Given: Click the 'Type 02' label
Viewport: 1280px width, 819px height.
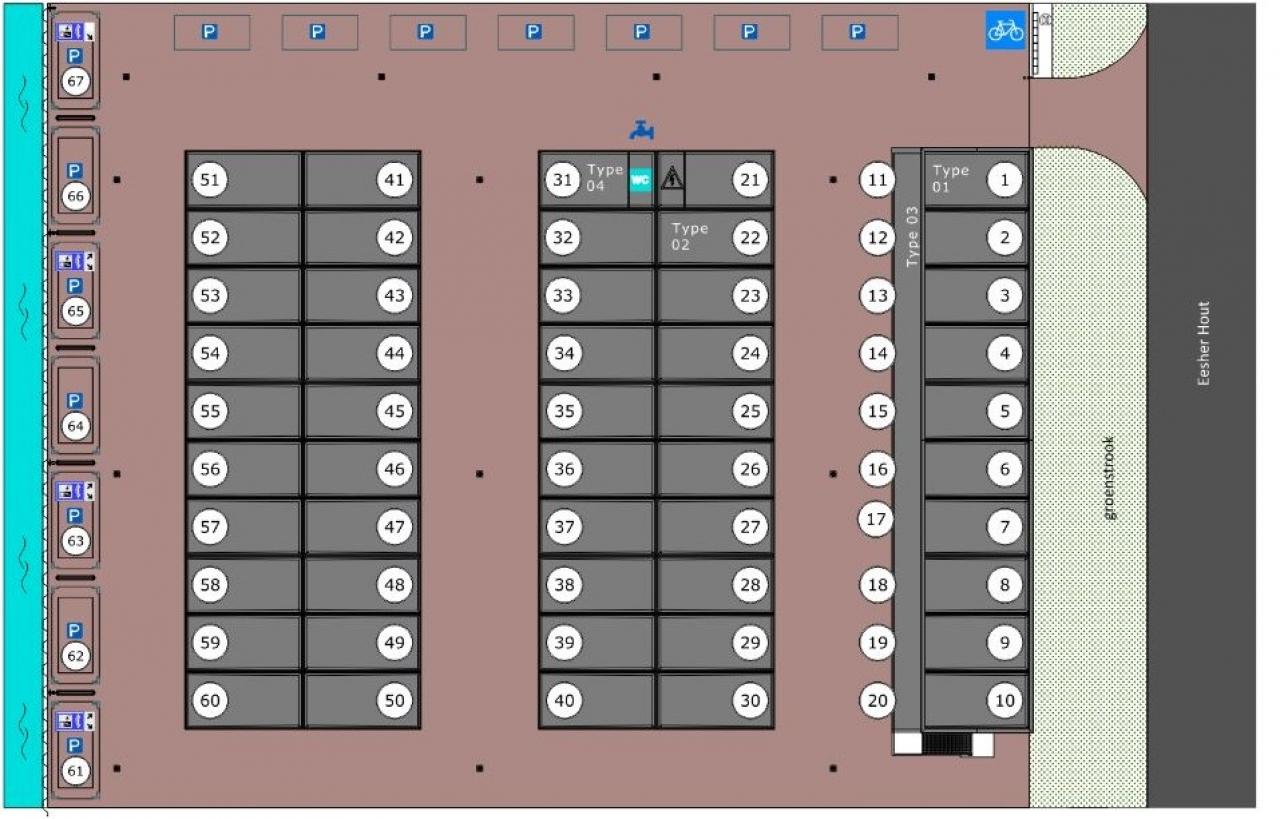Looking at the screenshot, I should pos(690,236).
